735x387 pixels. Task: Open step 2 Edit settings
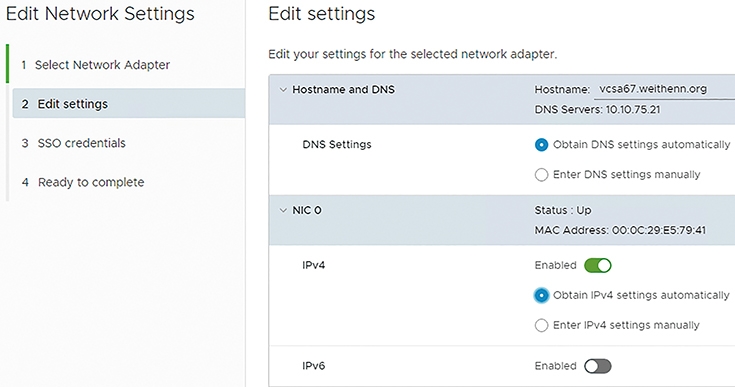click(129, 104)
